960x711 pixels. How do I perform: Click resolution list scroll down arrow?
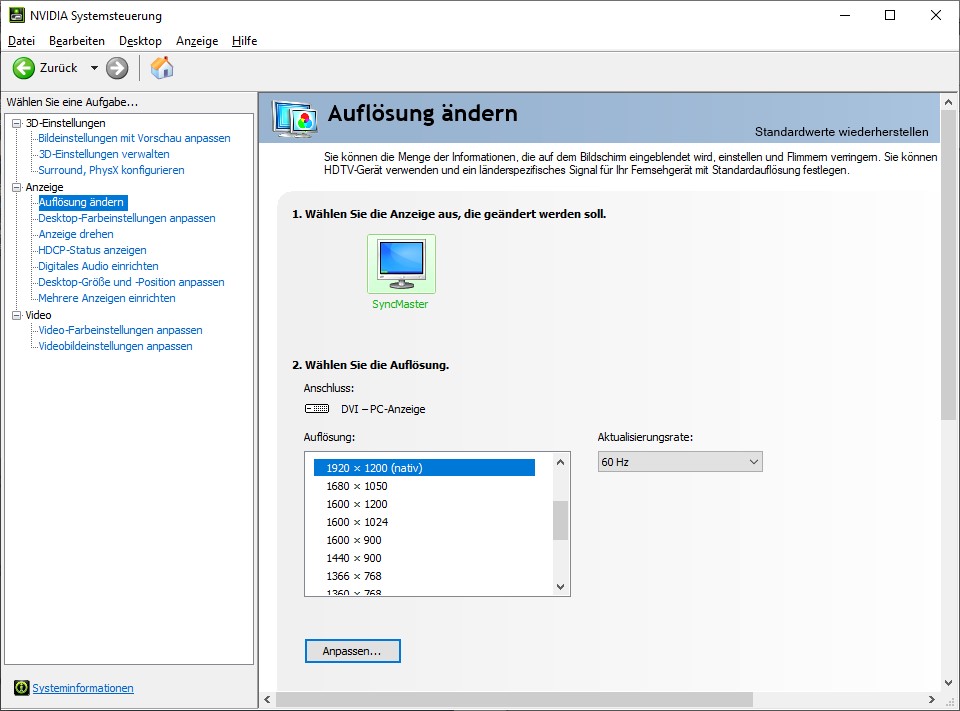point(560,587)
